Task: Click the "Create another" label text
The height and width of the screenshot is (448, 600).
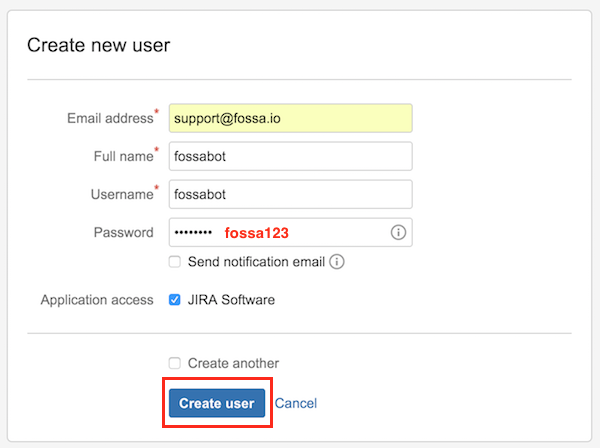Action: pos(233,363)
